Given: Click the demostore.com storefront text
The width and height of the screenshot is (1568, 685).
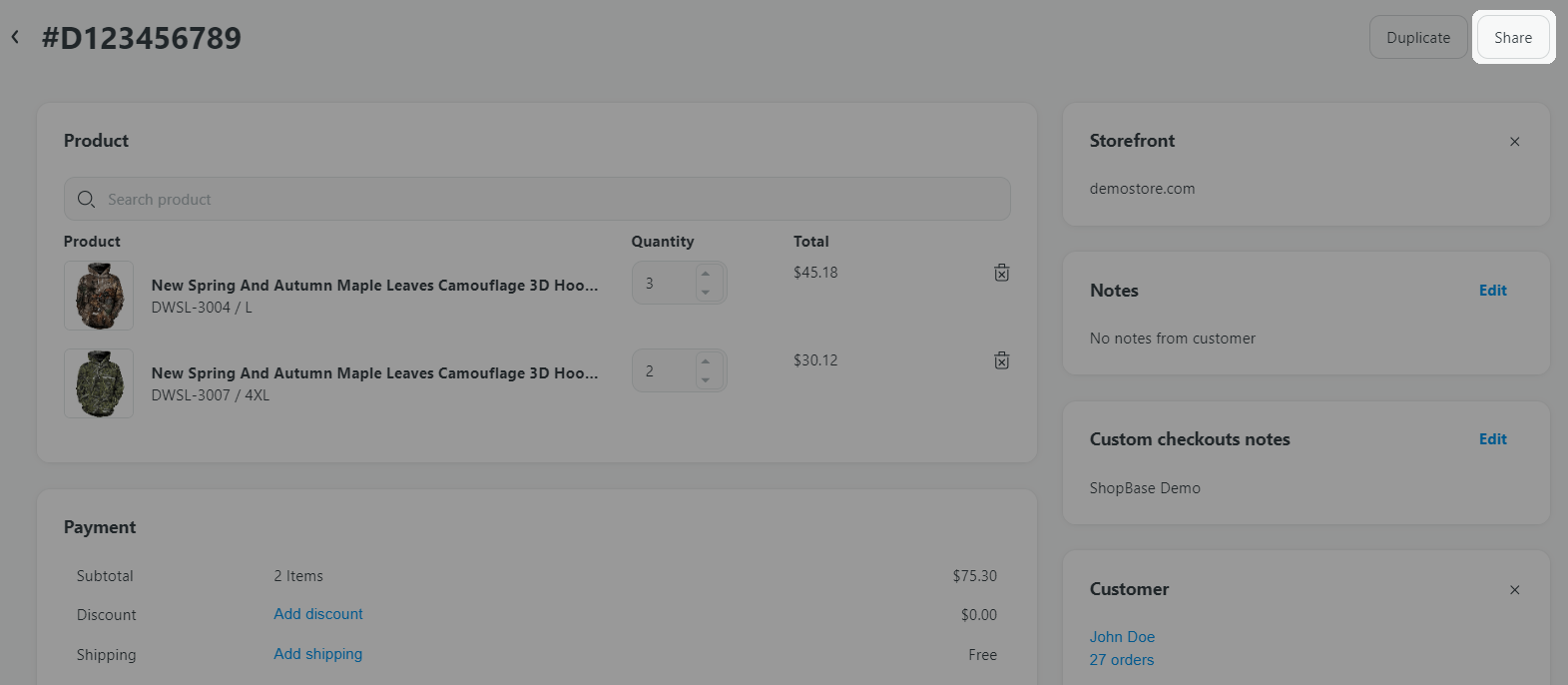Looking at the screenshot, I should pyautogui.click(x=1142, y=189).
